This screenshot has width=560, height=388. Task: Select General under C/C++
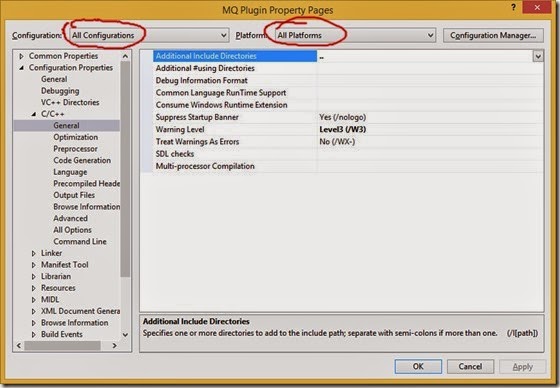[66, 125]
